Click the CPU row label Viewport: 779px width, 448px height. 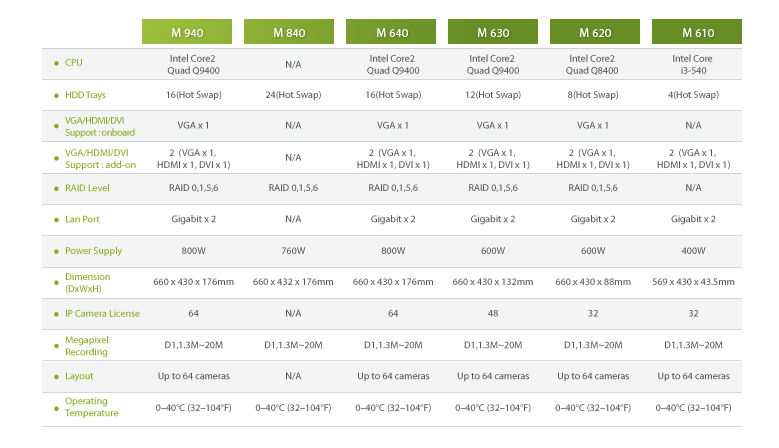pos(74,63)
